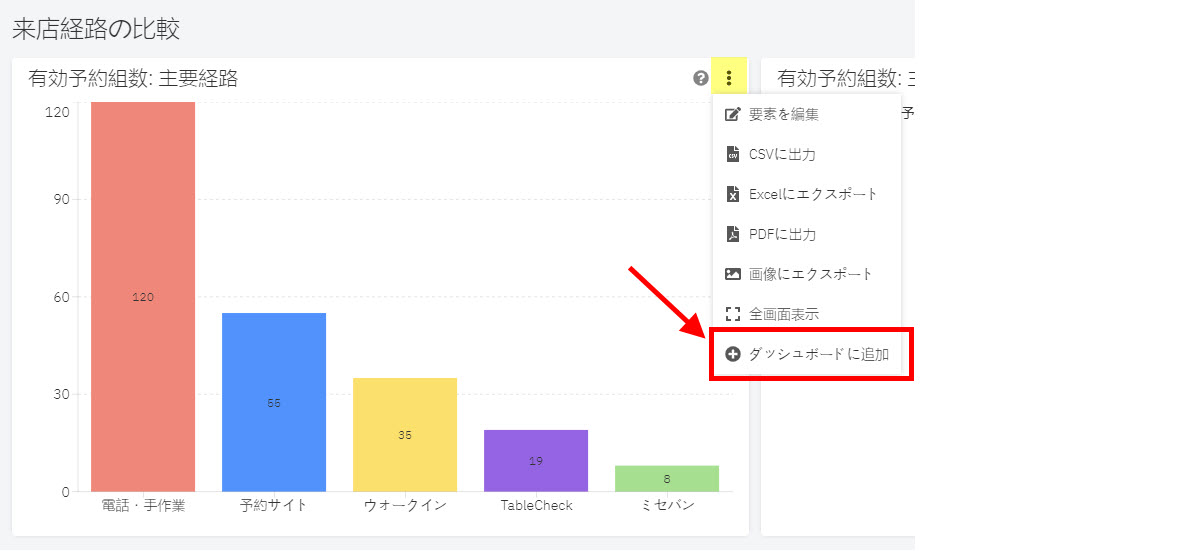Choose Excelにエクスポート option
This screenshot has width=1201, height=551.
click(806, 194)
